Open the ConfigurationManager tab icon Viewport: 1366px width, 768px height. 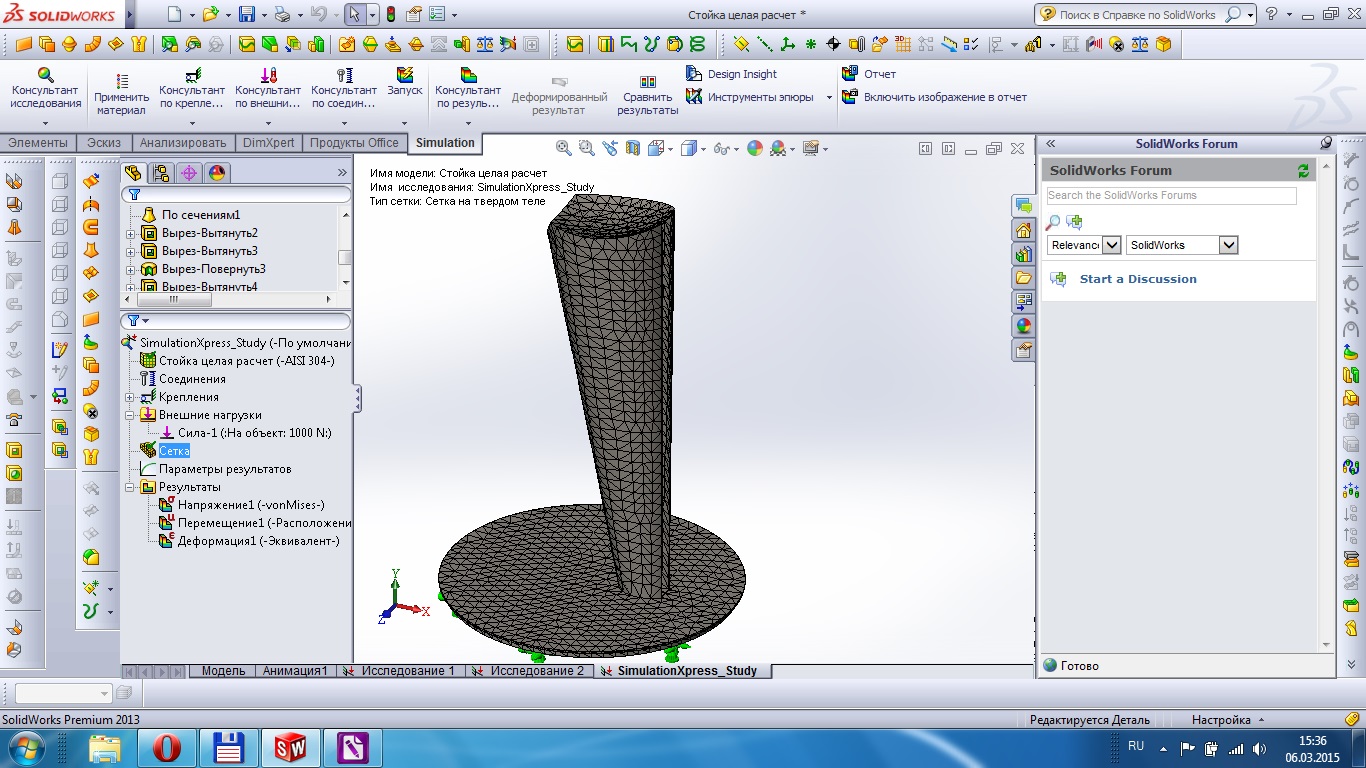[161, 173]
